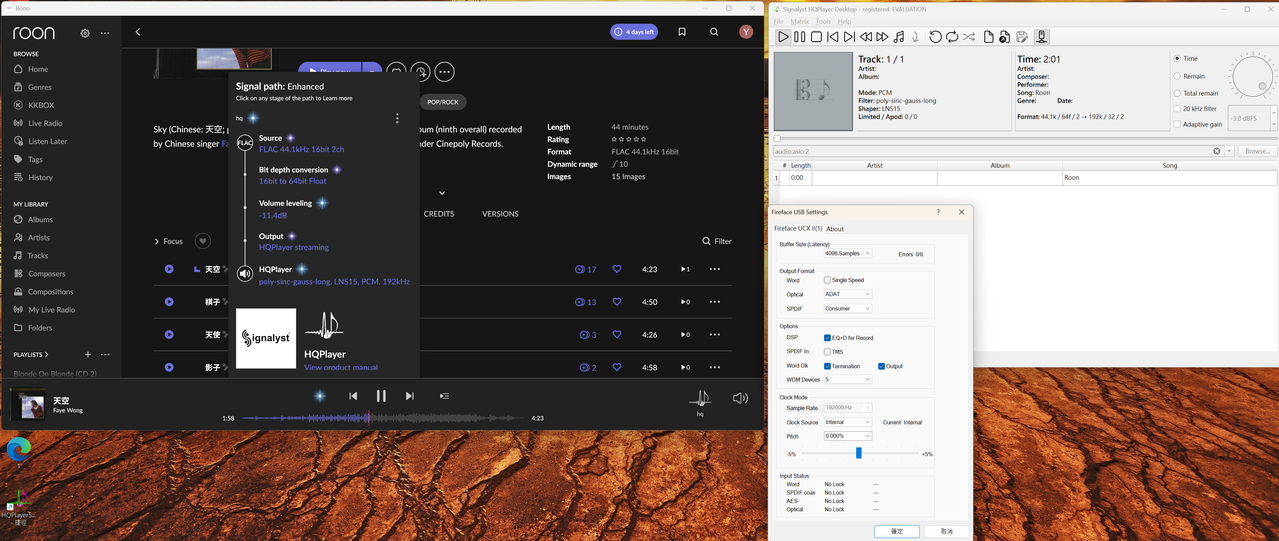Viewport: 1279px width, 541px height.
Task: Open Clock Source Internal dropdown
Action: [x=847, y=422]
